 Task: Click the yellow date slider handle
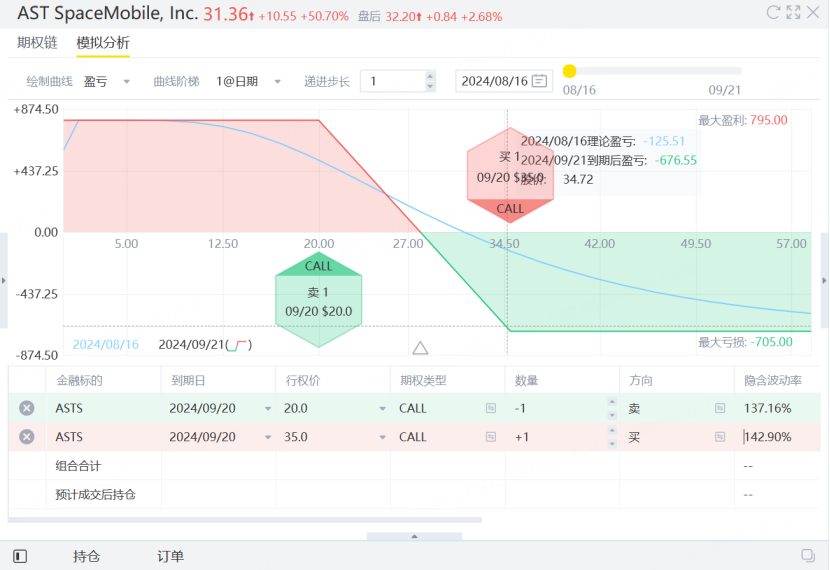tap(569, 71)
